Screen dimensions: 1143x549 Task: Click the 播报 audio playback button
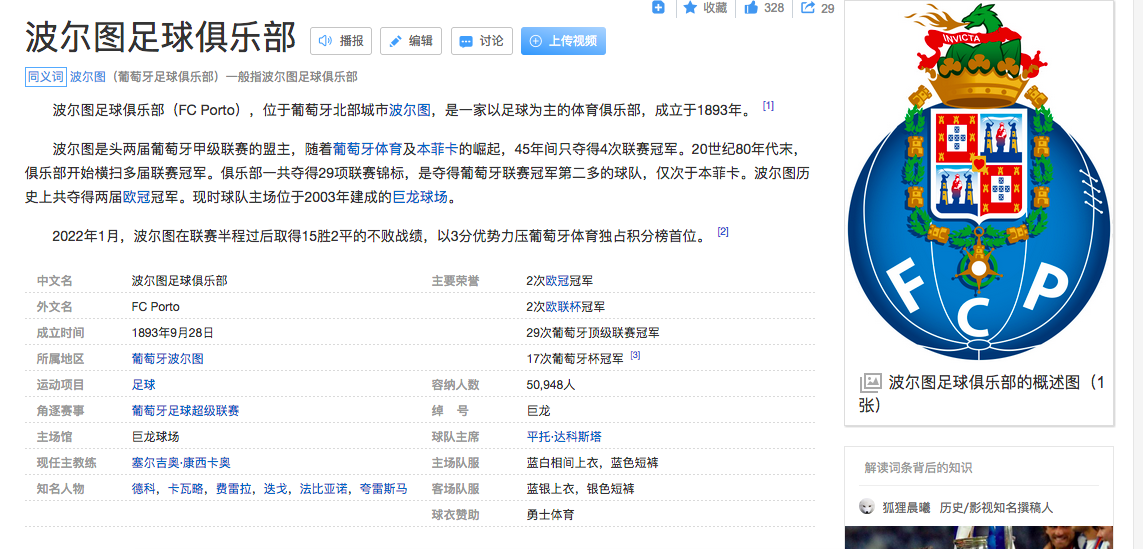[x=341, y=41]
